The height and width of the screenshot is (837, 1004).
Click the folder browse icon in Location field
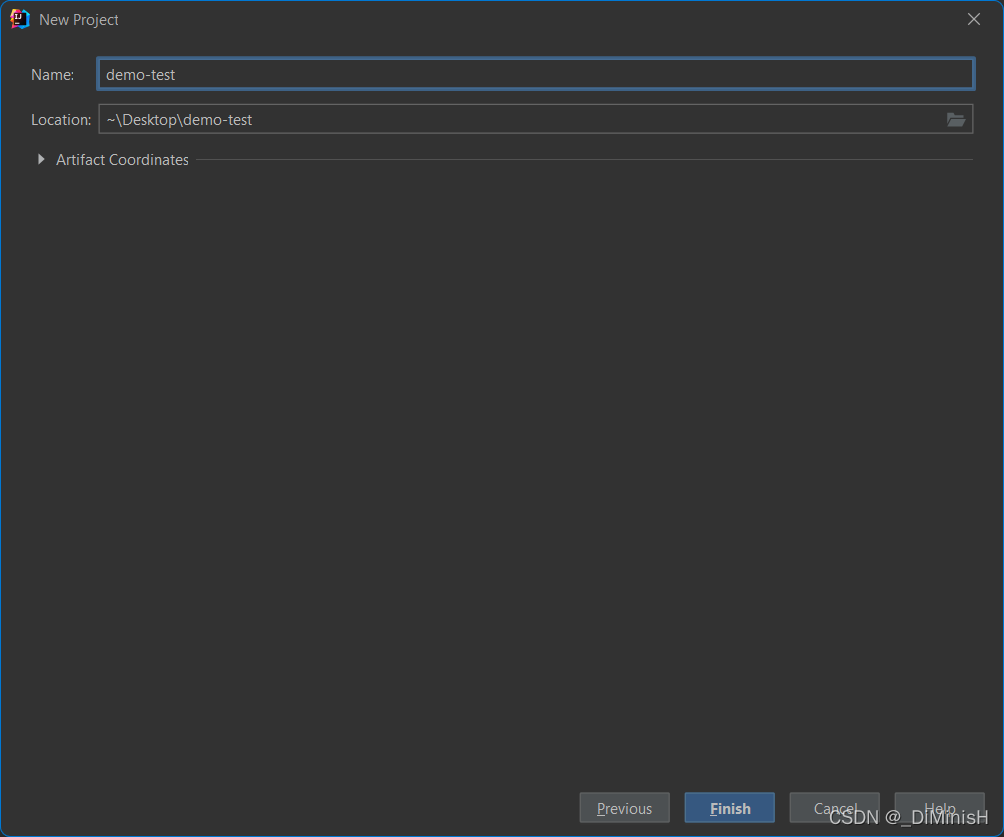pyautogui.click(x=955, y=120)
